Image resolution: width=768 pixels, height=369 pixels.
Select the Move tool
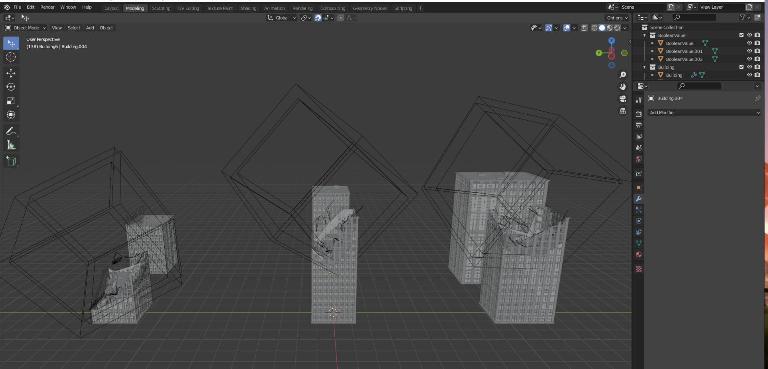(11, 73)
